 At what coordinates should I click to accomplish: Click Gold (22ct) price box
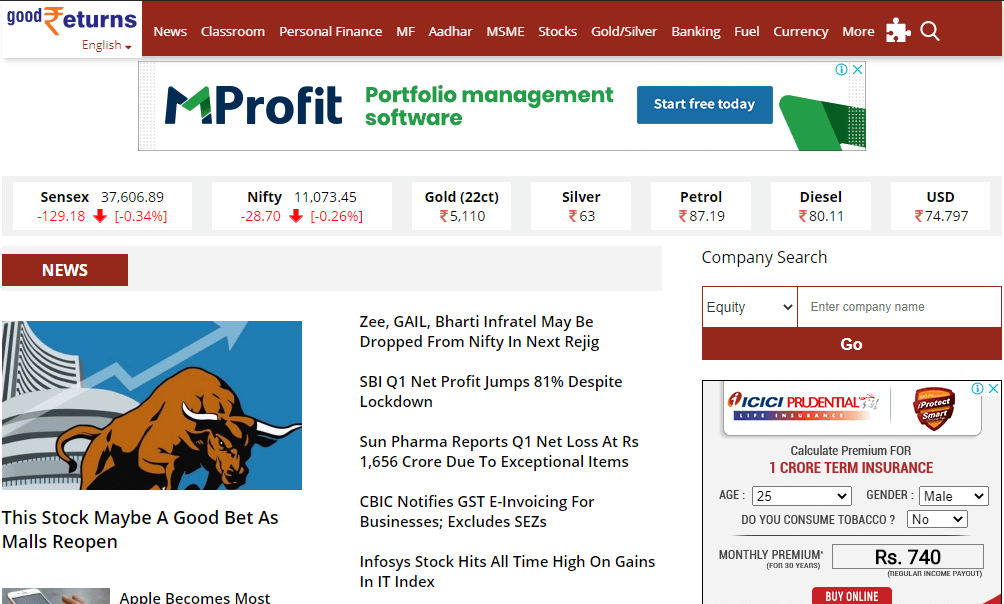pos(462,206)
